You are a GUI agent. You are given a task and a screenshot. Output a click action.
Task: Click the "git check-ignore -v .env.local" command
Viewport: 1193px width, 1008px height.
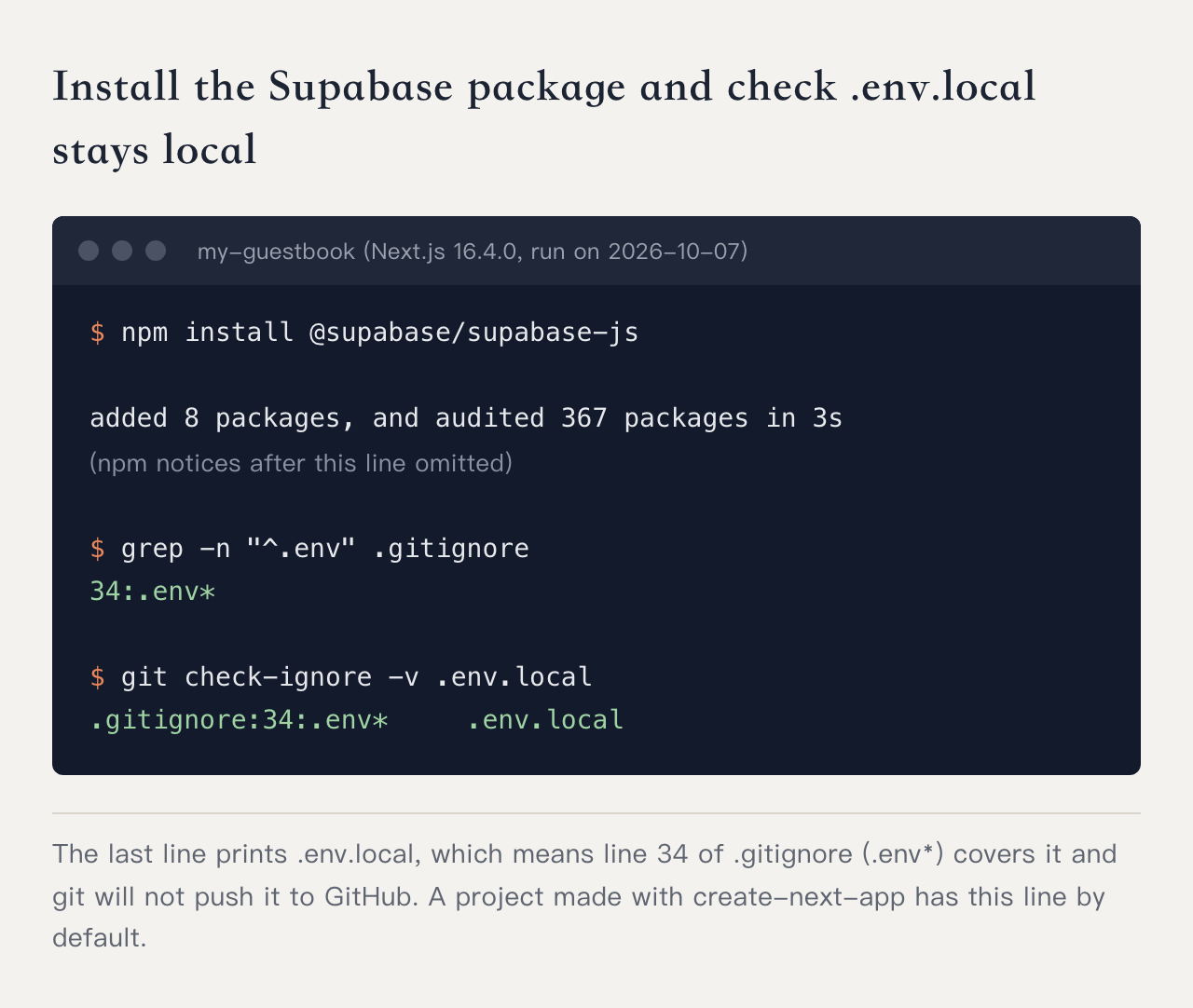tap(357, 676)
